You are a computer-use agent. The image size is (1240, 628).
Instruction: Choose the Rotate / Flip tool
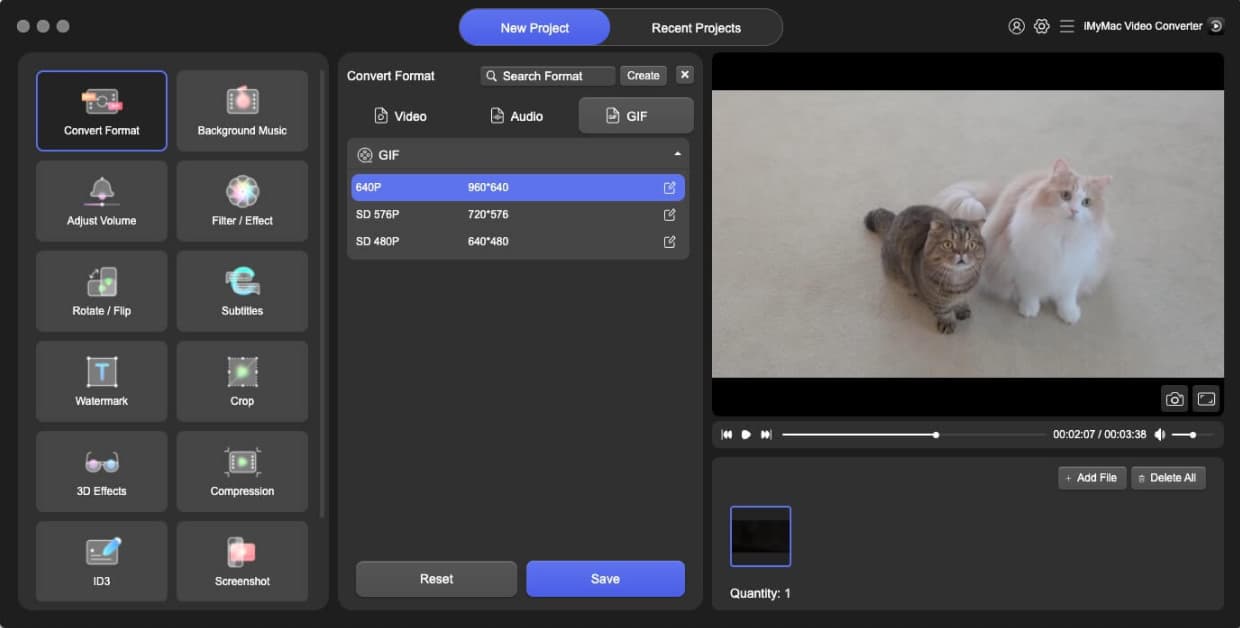(x=101, y=290)
